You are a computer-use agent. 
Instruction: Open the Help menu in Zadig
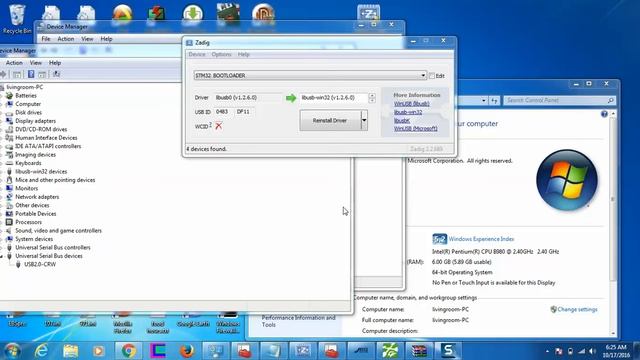click(x=244, y=54)
